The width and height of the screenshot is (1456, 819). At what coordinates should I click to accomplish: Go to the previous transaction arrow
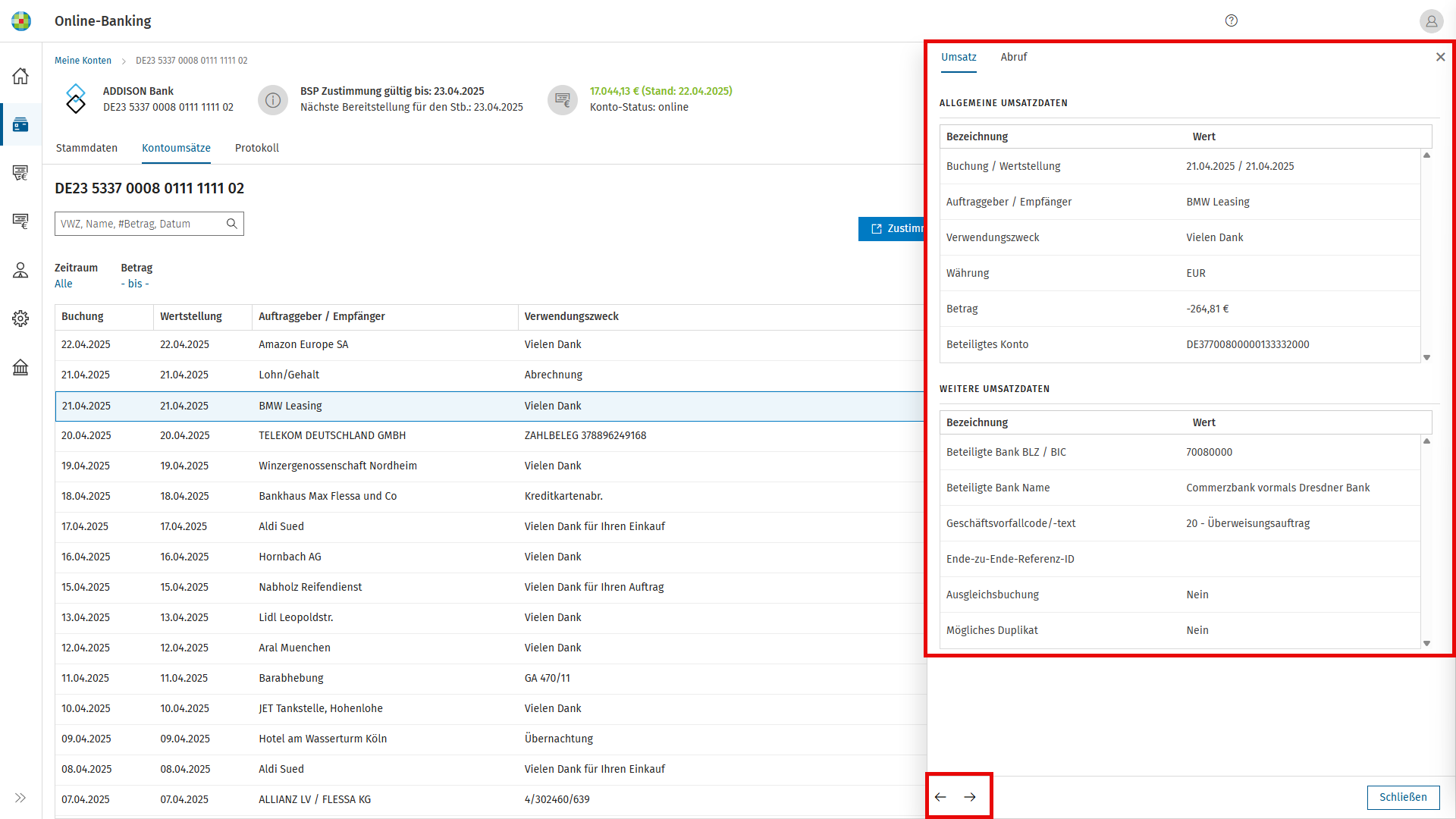point(941,797)
